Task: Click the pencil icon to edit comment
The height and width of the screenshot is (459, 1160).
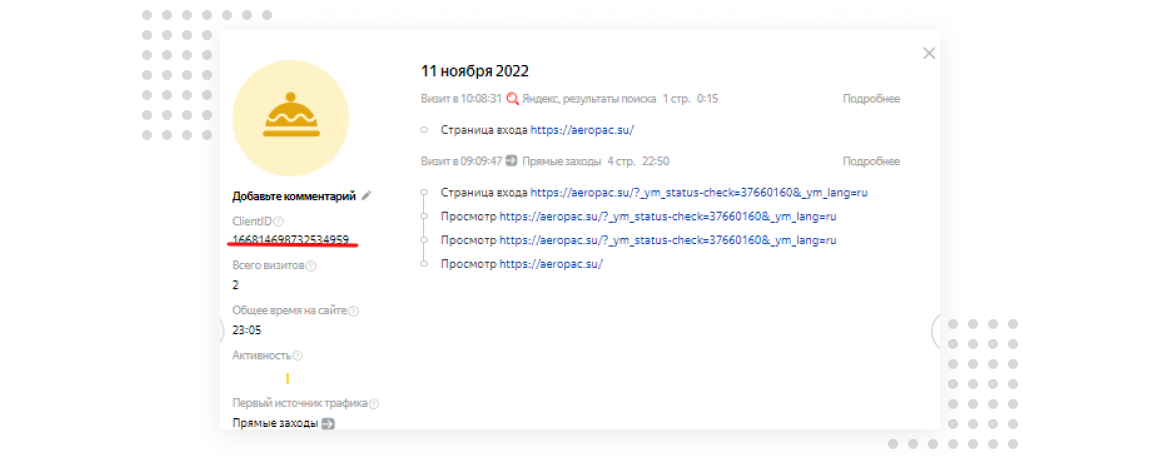Action: [366, 196]
